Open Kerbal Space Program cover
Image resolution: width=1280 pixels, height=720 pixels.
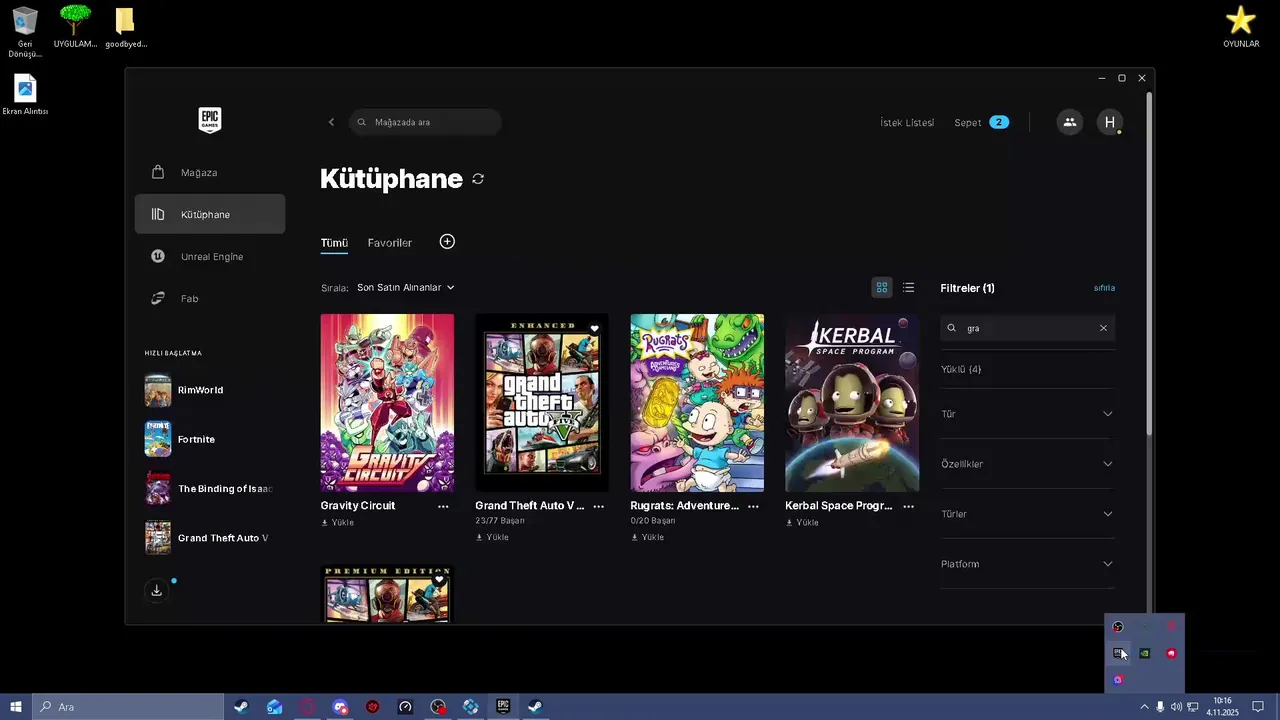point(852,403)
